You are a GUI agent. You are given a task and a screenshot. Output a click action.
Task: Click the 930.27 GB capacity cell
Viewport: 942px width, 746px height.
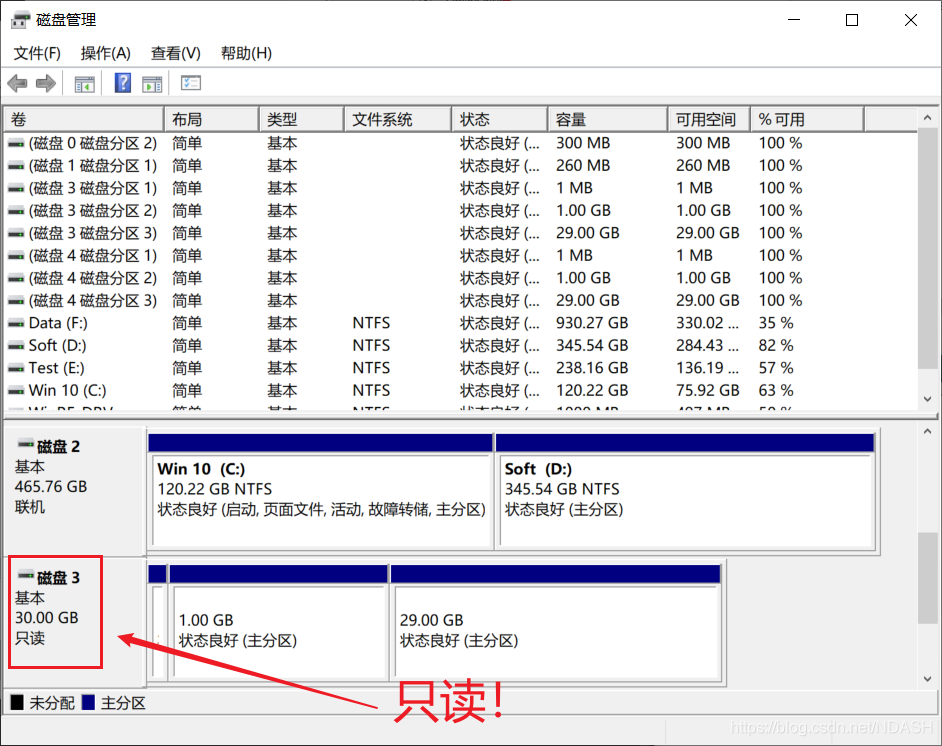coord(592,323)
